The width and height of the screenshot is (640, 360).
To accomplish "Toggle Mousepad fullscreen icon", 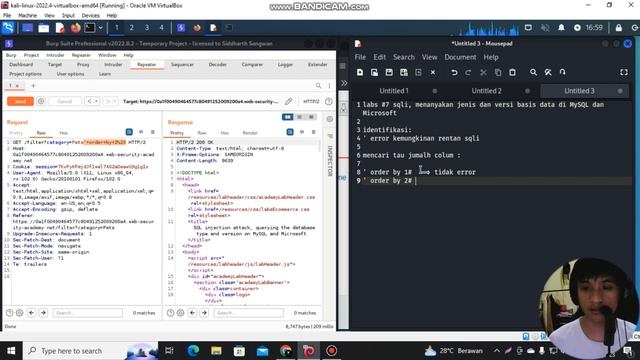I will point(624,72).
